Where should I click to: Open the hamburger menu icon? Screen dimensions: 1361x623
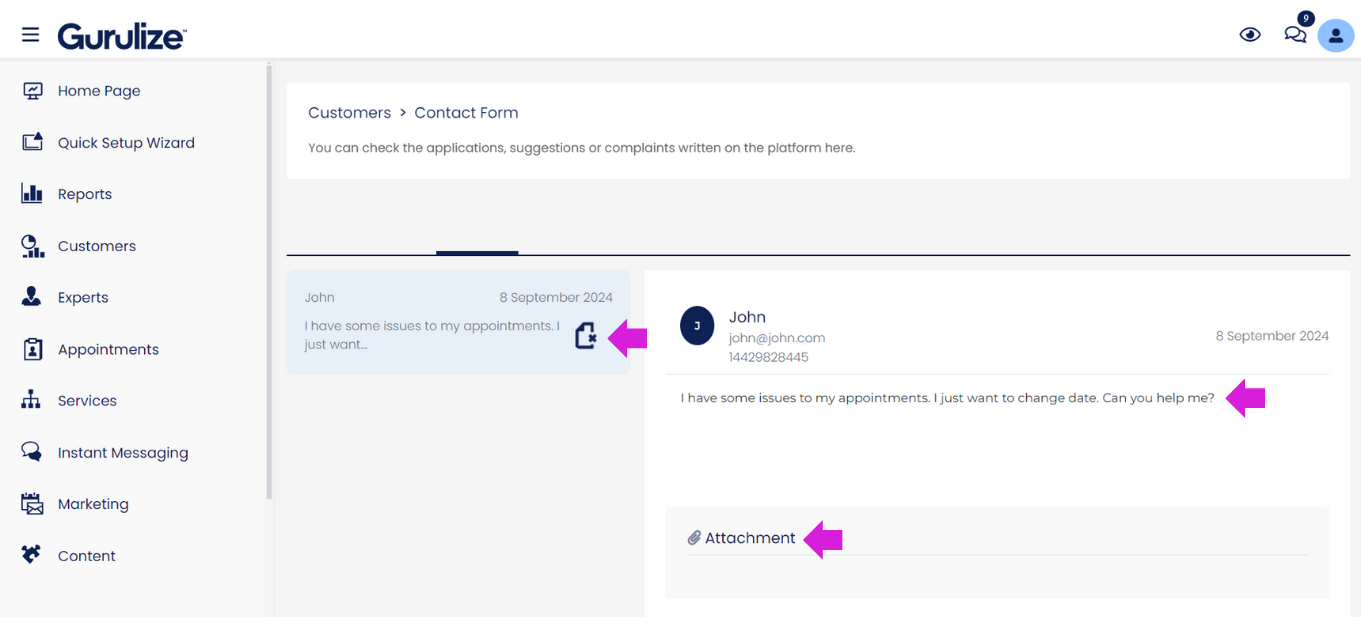click(x=31, y=35)
